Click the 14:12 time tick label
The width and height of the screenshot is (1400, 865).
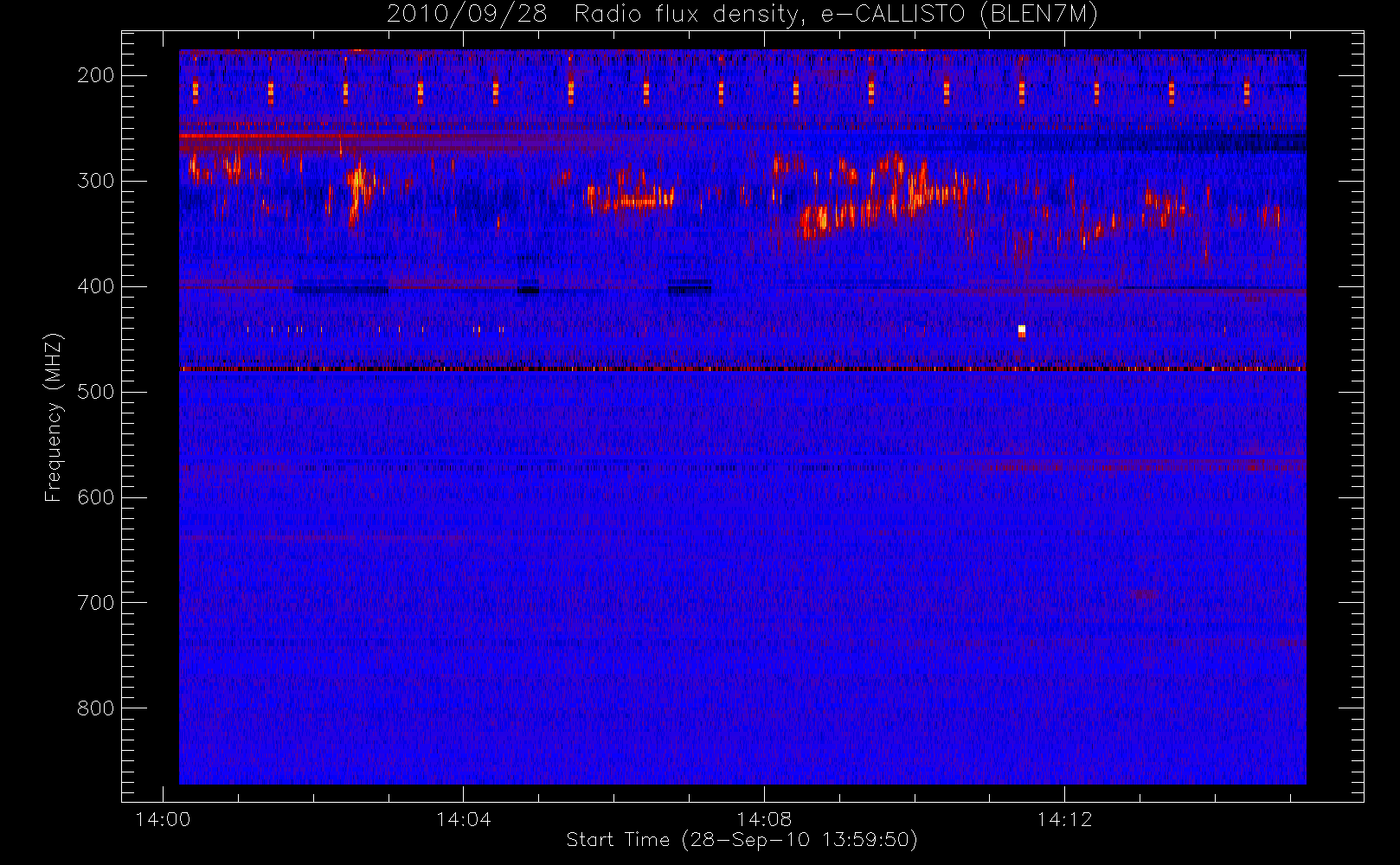click(x=1064, y=819)
